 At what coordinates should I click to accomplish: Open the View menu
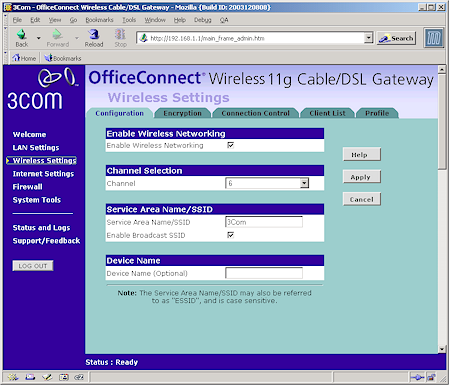[x=55, y=20]
